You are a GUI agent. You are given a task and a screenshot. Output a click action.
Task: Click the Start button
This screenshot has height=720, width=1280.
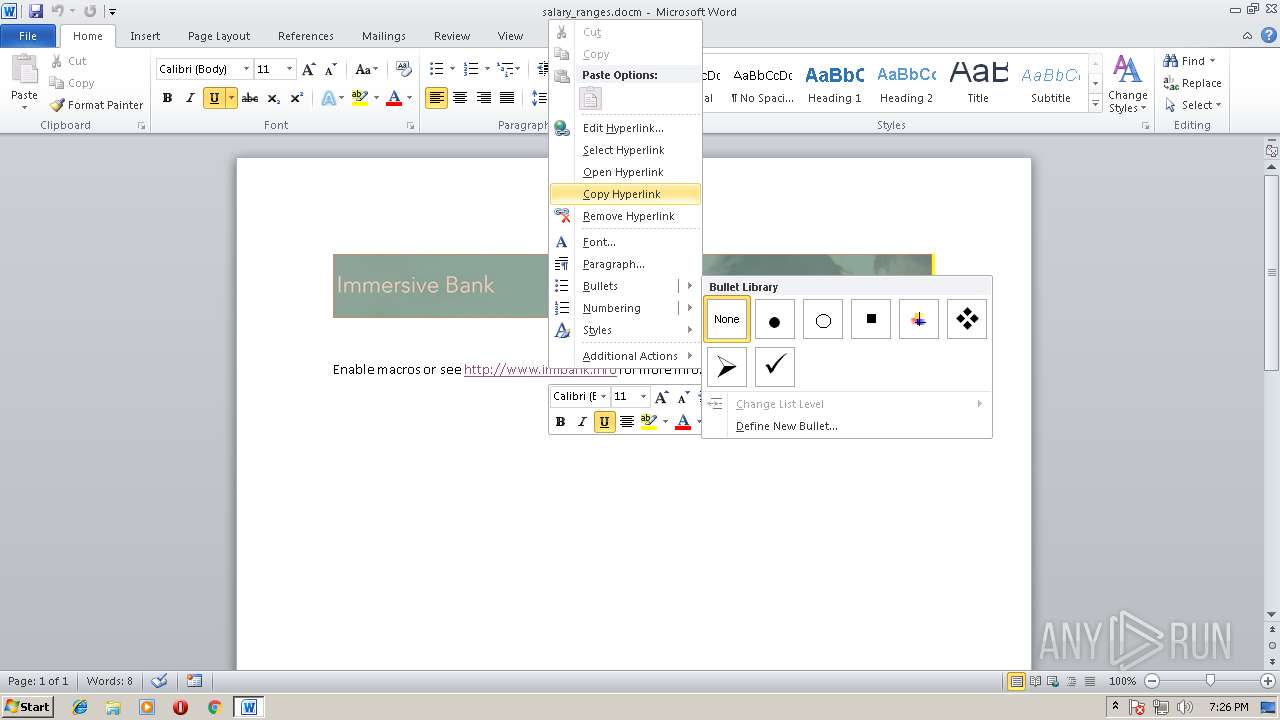tap(28, 706)
